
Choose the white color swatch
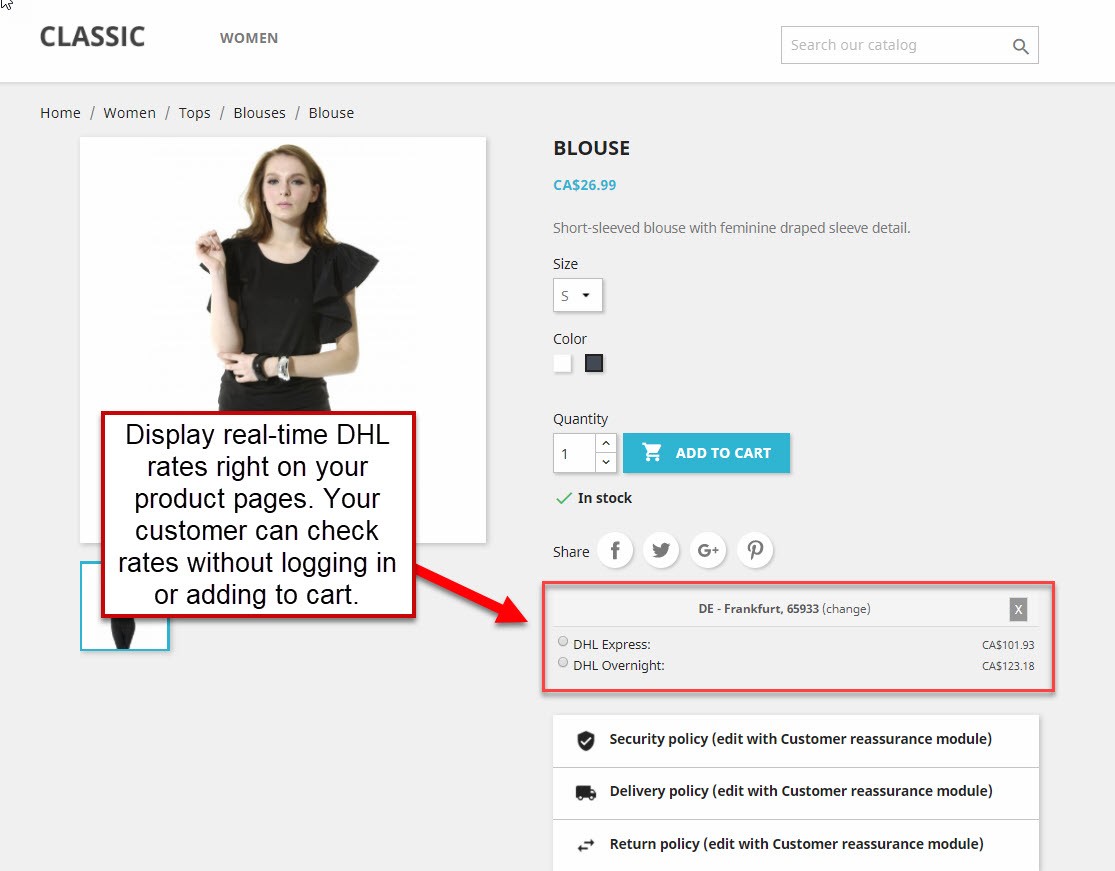click(x=562, y=363)
